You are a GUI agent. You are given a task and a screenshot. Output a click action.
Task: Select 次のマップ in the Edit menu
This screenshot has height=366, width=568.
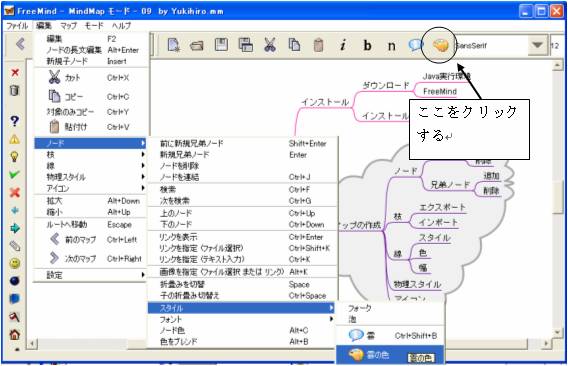(90, 258)
